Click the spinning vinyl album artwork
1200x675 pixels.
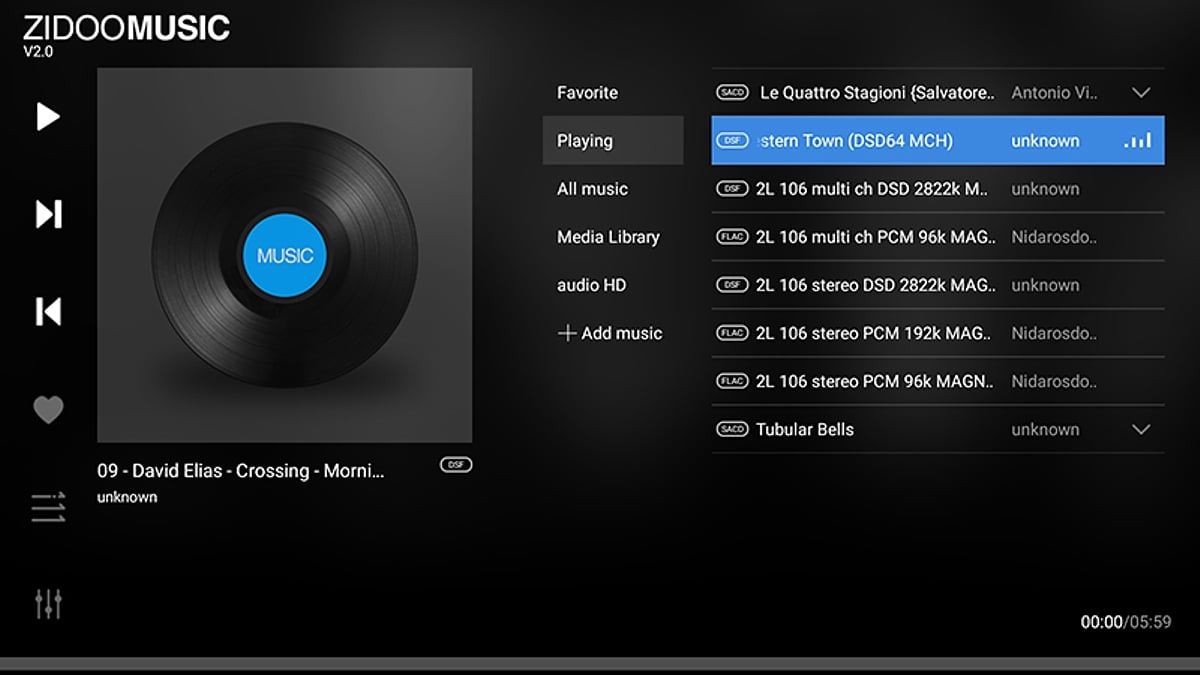[x=284, y=255]
